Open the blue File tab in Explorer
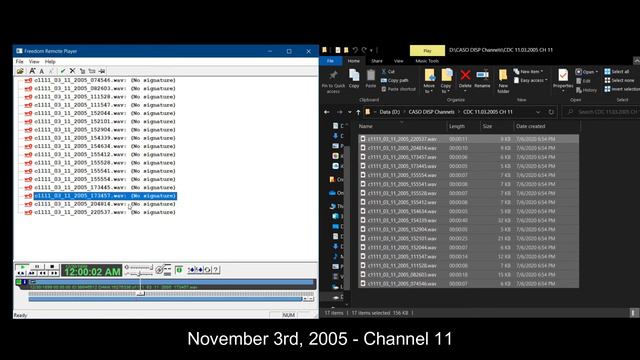This screenshot has height=360, width=640. click(330, 61)
